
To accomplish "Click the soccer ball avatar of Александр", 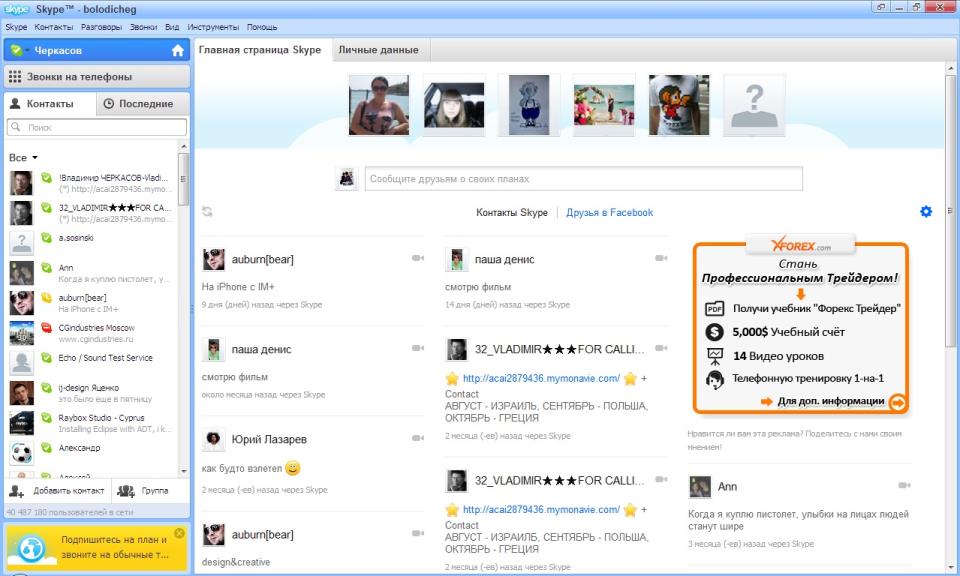I will coord(21,453).
